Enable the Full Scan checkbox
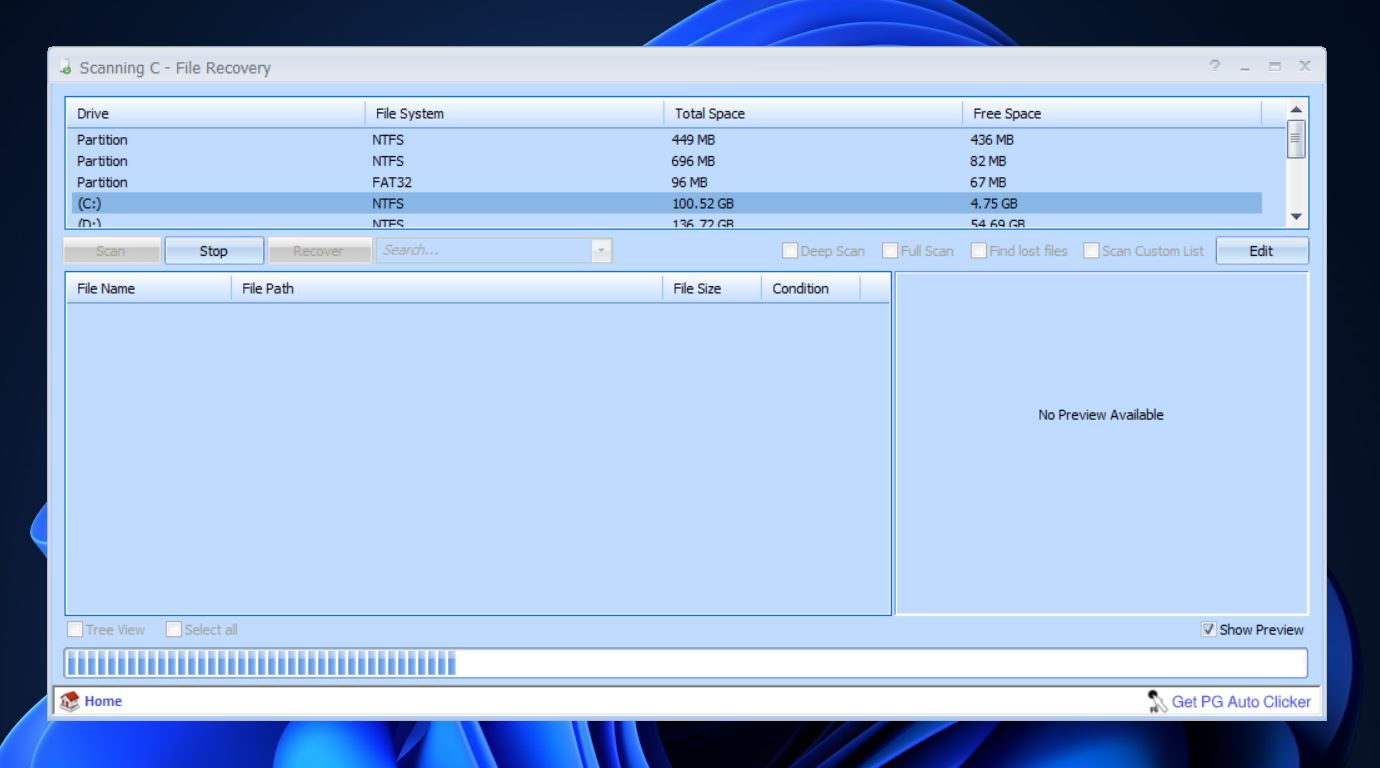Viewport: 1380px width, 768px height. tap(890, 251)
